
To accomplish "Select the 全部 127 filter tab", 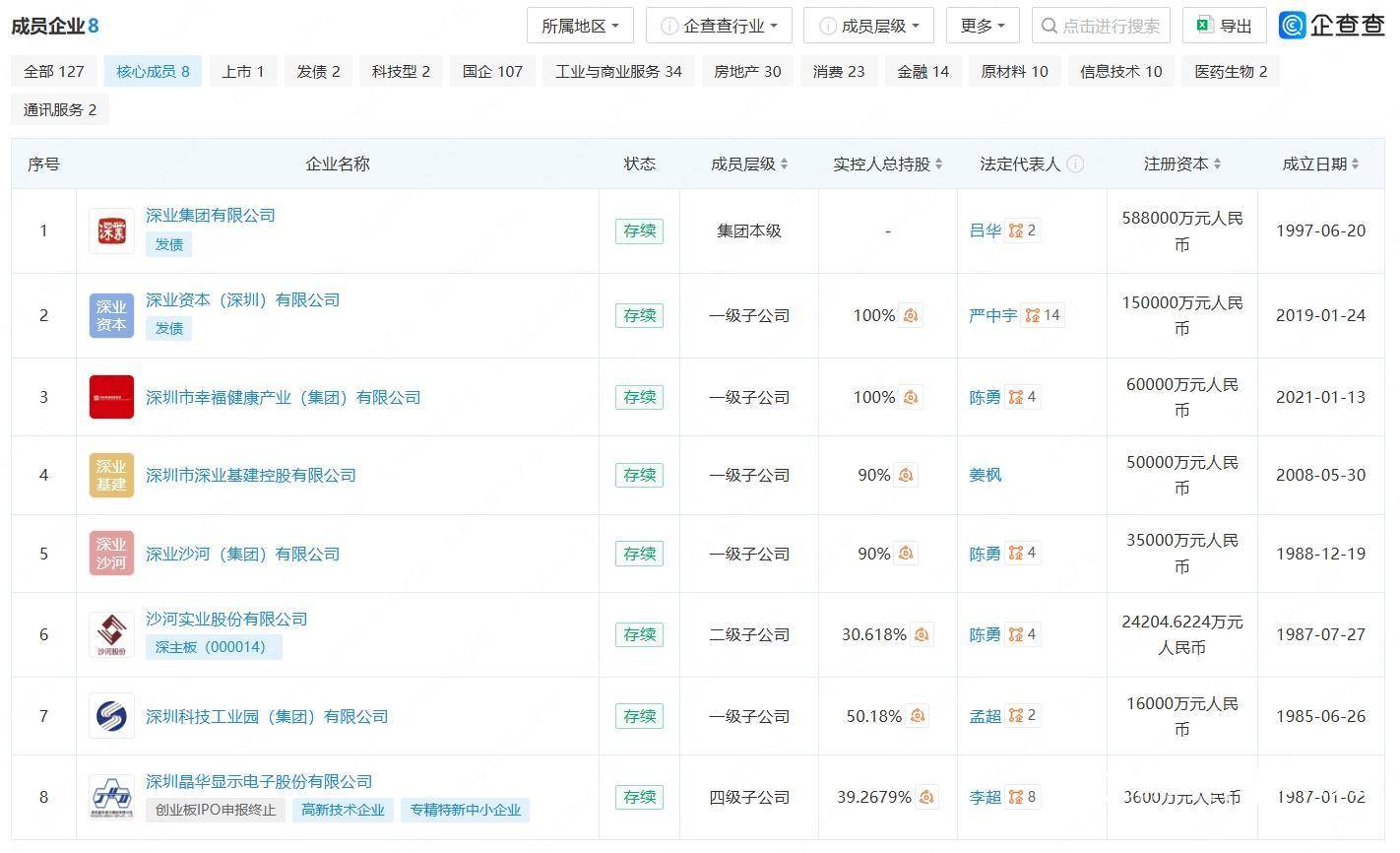I will tap(54, 71).
